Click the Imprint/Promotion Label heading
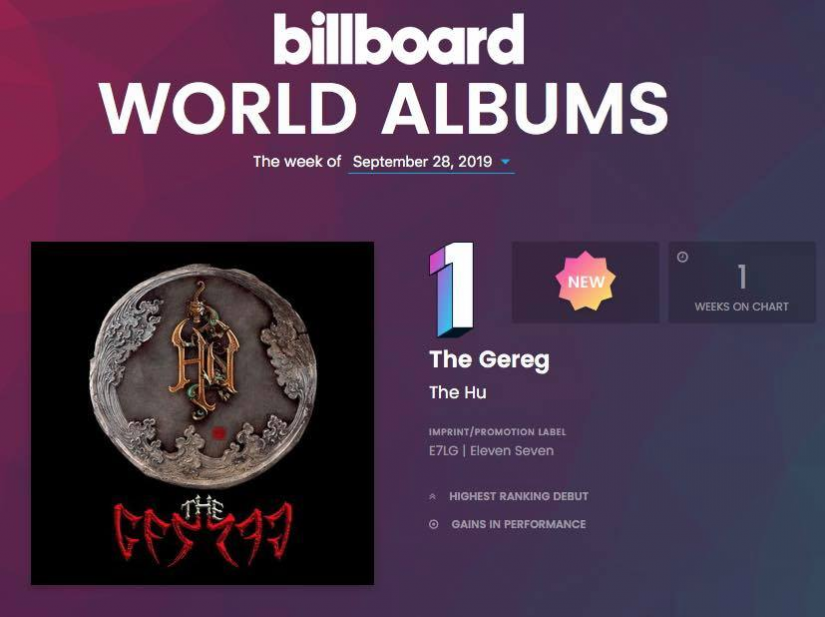This screenshot has width=825, height=617. (x=497, y=432)
